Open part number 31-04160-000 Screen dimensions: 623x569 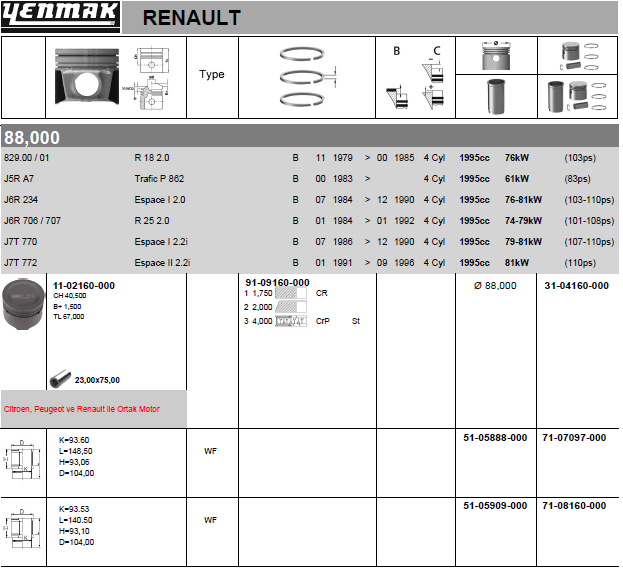click(576, 285)
